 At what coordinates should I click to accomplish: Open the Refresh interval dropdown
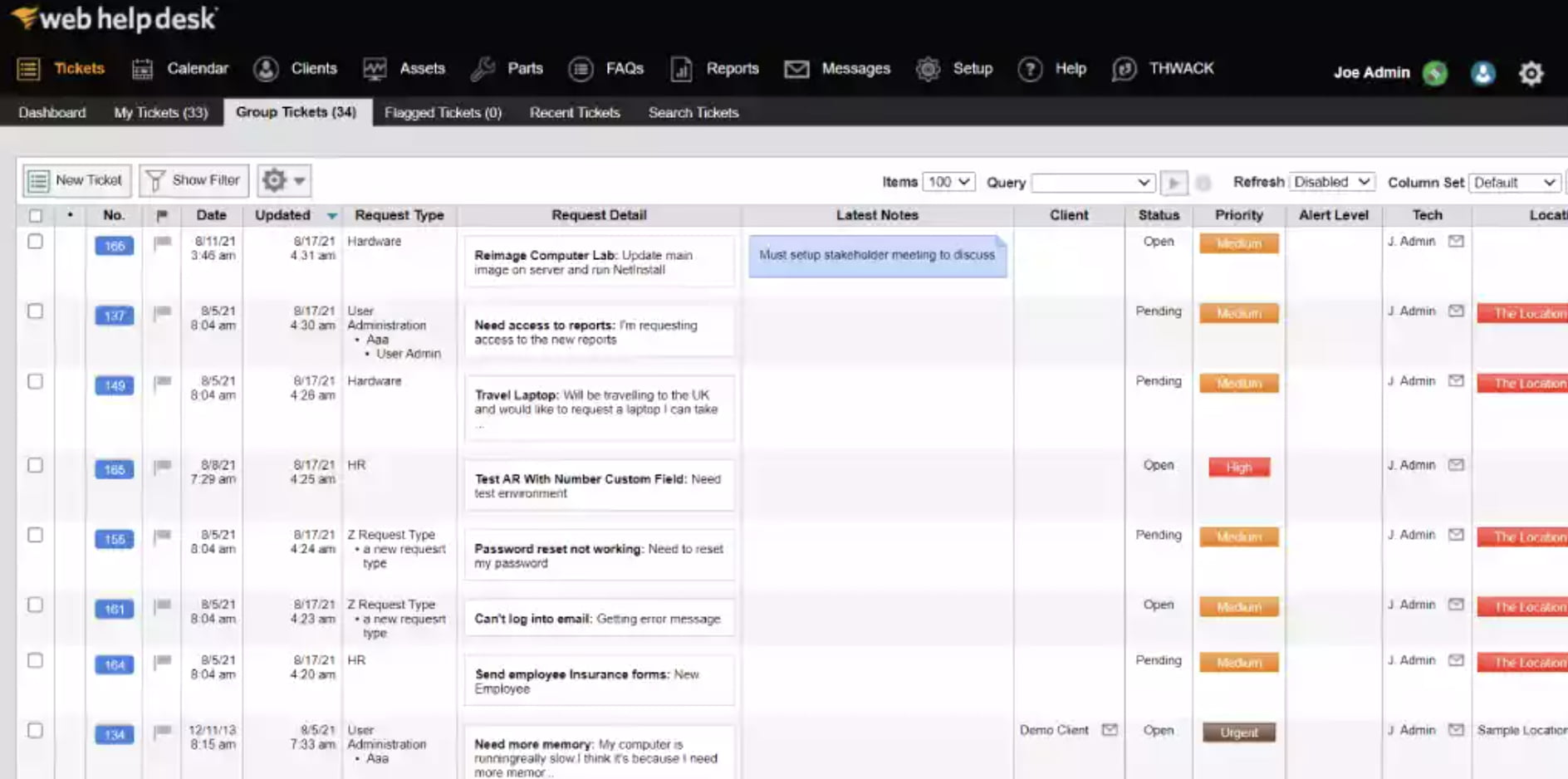1331,181
